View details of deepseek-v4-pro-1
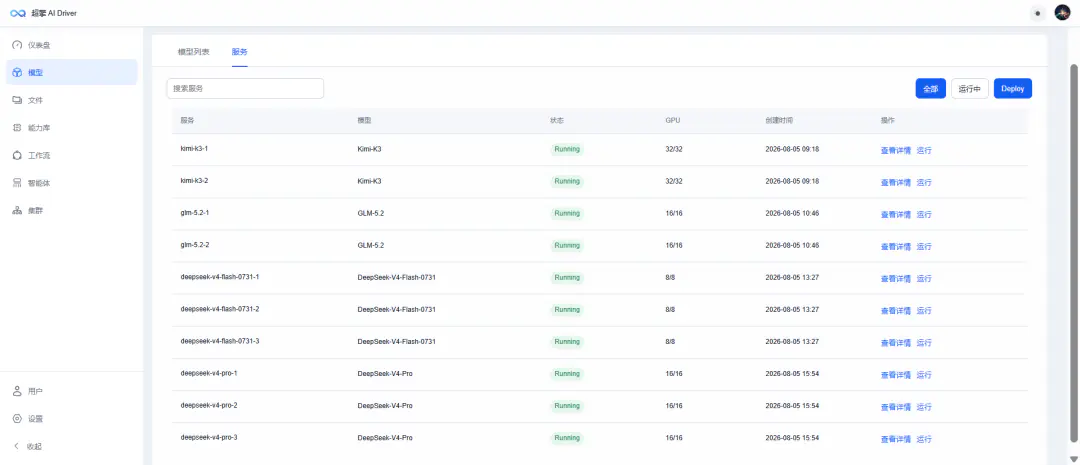 (x=895, y=375)
